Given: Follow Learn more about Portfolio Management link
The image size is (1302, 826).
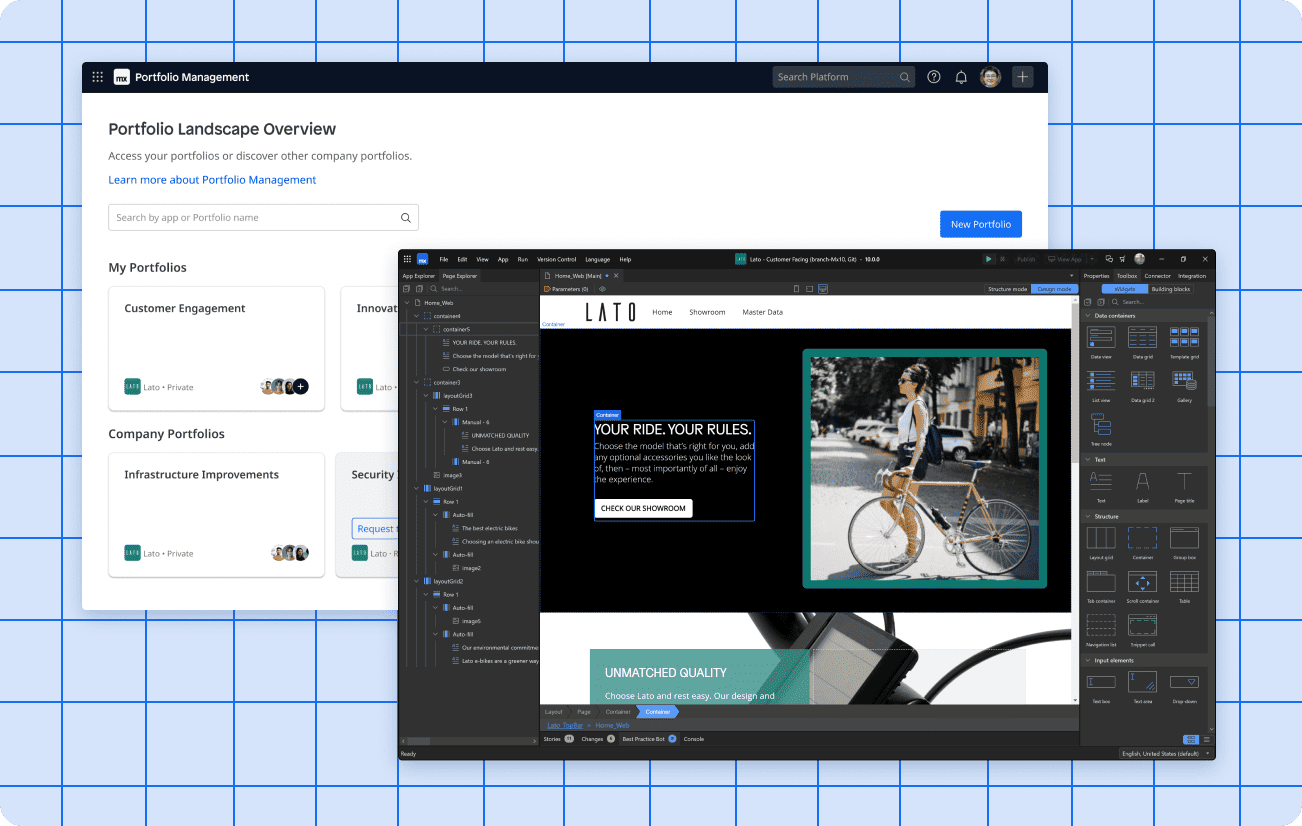Looking at the screenshot, I should pos(212,180).
